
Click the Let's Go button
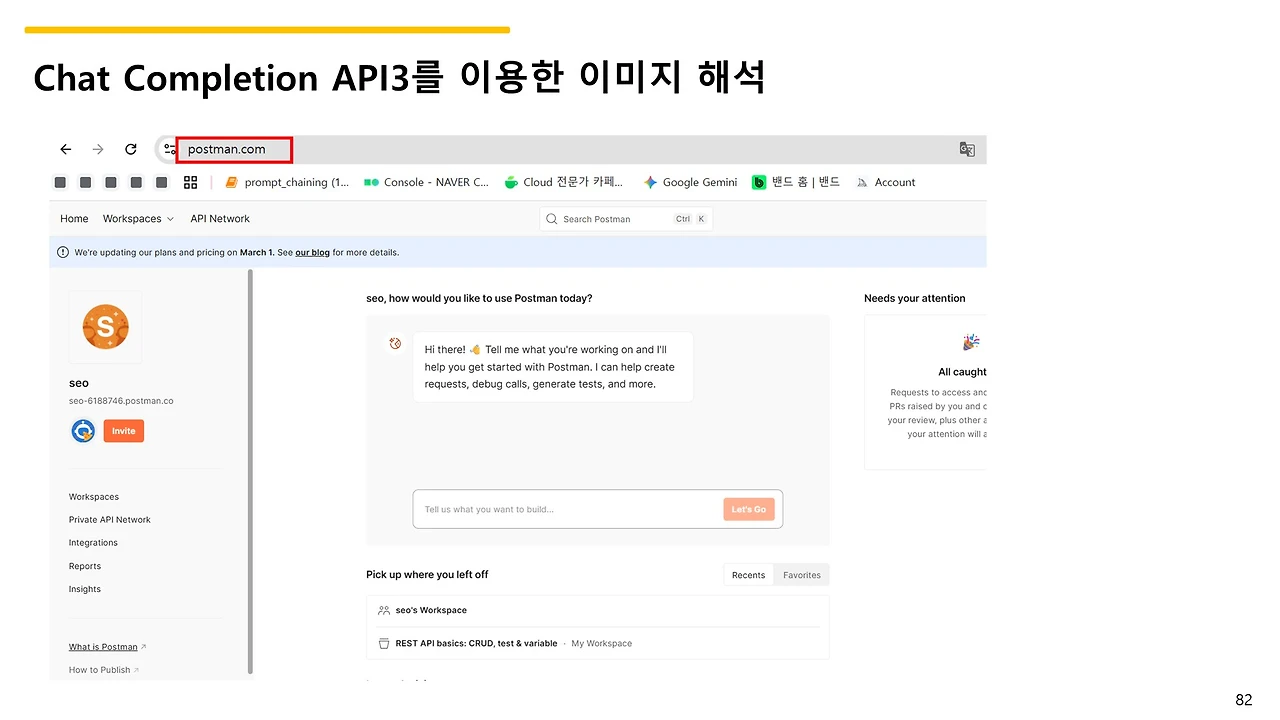749,509
